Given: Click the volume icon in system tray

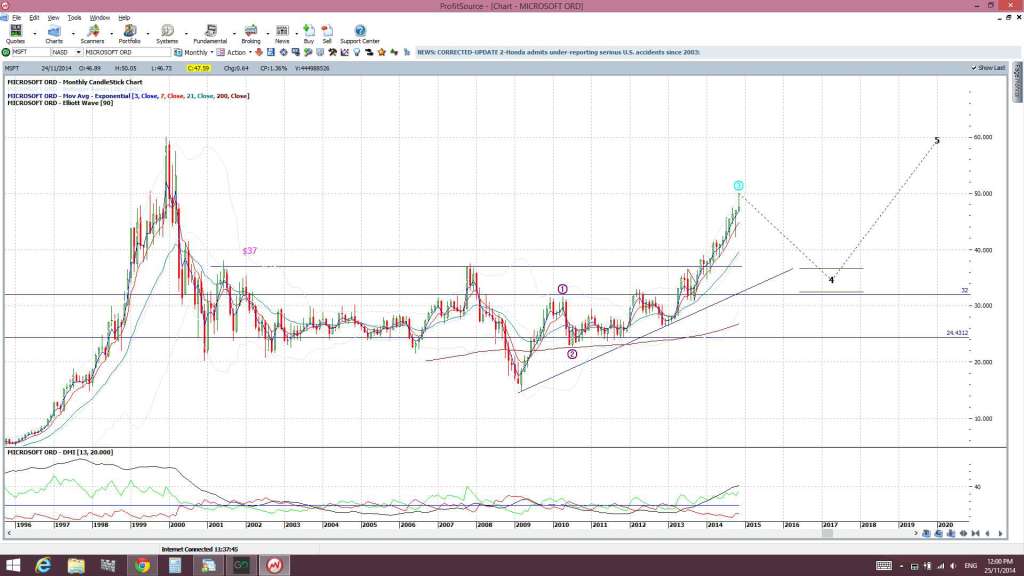Looking at the screenshot, I should pos(953,566).
